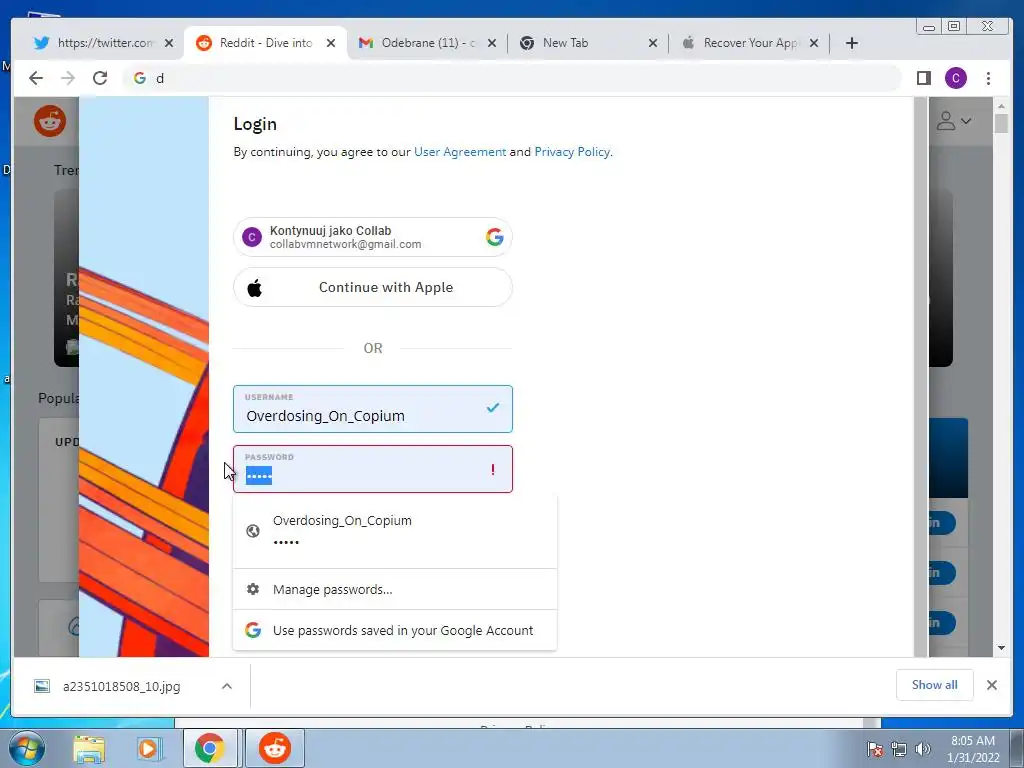Image resolution: width=1024 pixels, height=768 pixels.
Task: Click the globe icon of saved credential
Action: (253, 531)
